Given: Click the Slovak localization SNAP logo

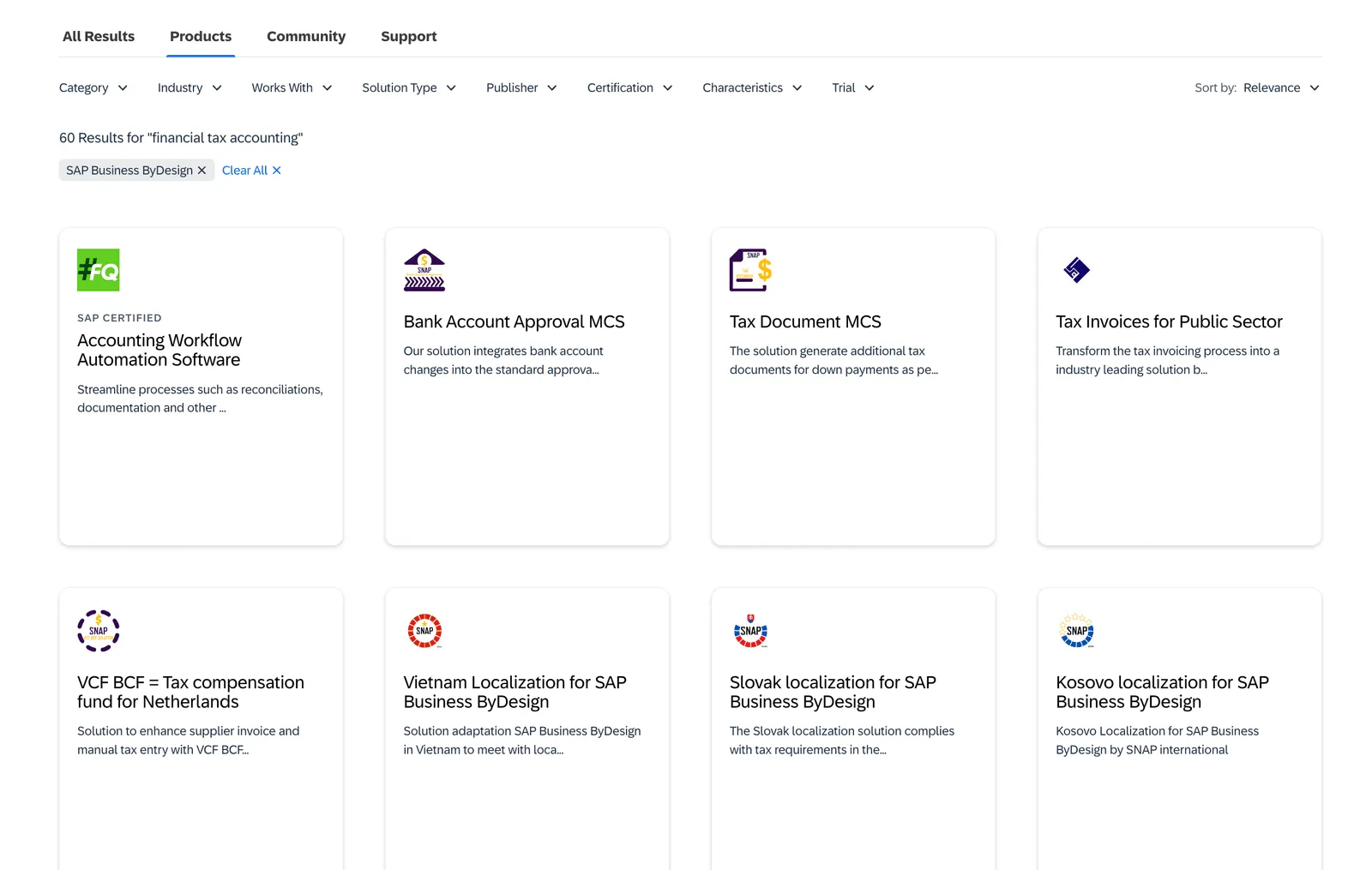Looking at the screenshot, I should click(751, 631).
